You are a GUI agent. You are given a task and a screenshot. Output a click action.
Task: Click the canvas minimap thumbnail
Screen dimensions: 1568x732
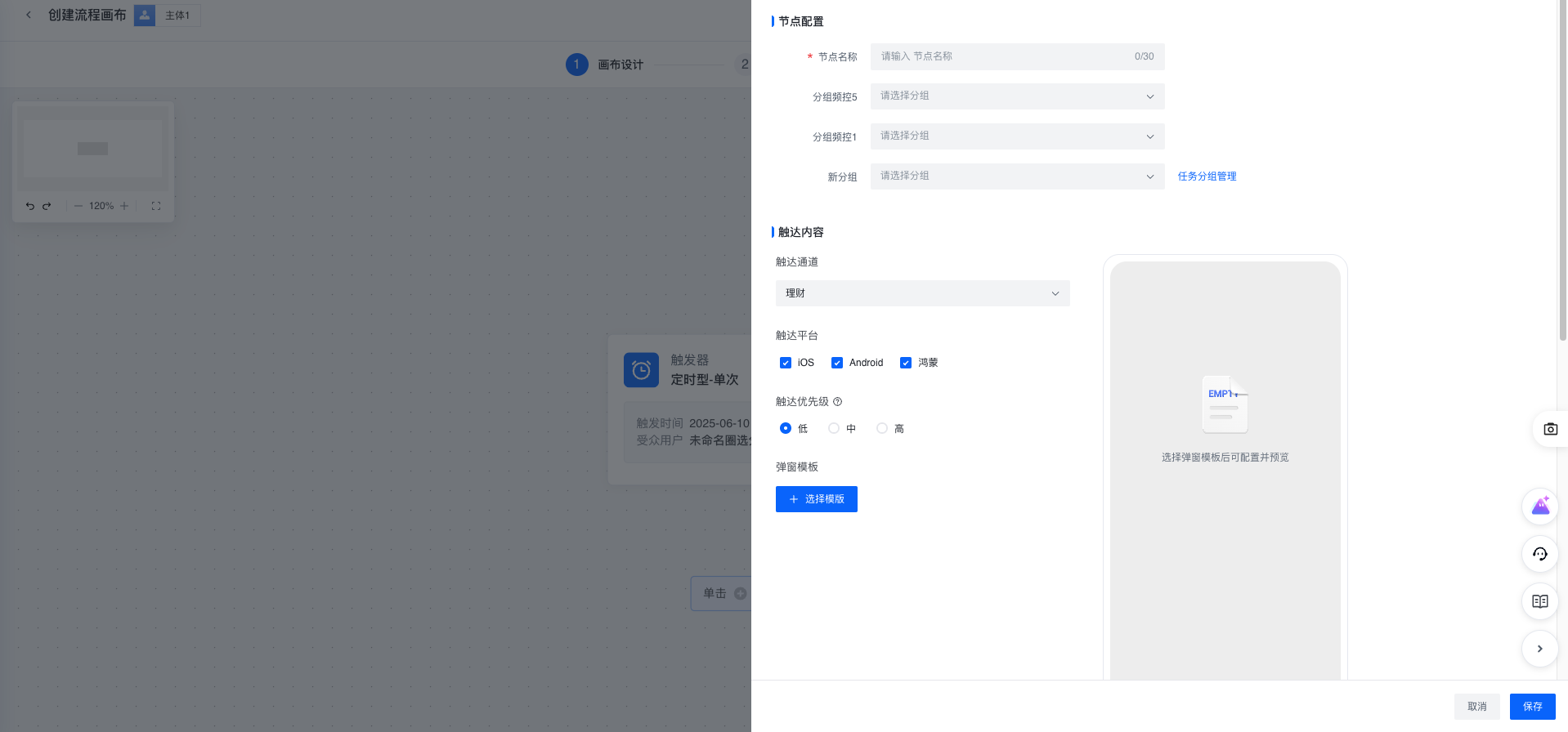pos(92,149)
